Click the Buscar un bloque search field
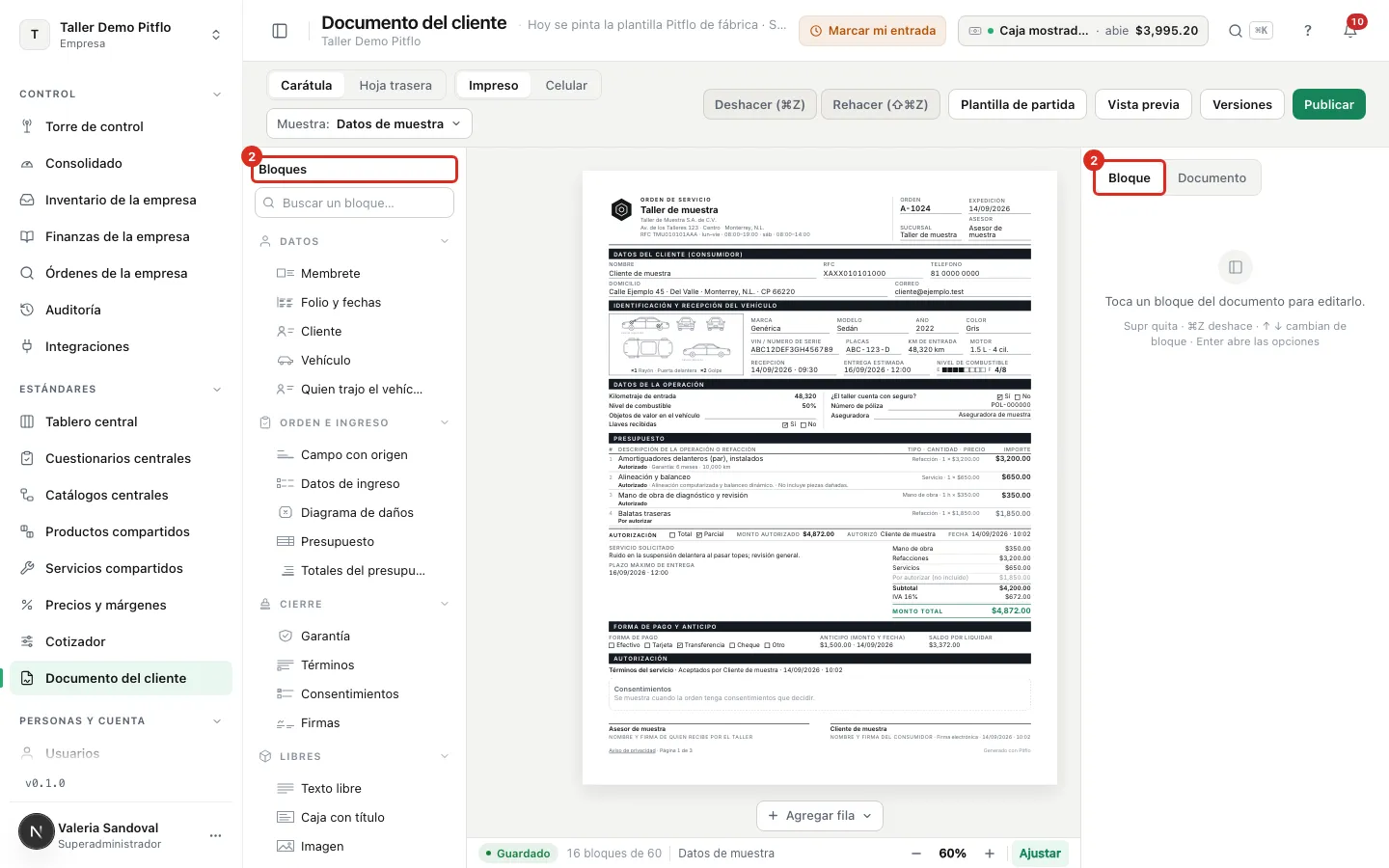The width and height of the screenshot is (1389, 868). click(354, 203)
